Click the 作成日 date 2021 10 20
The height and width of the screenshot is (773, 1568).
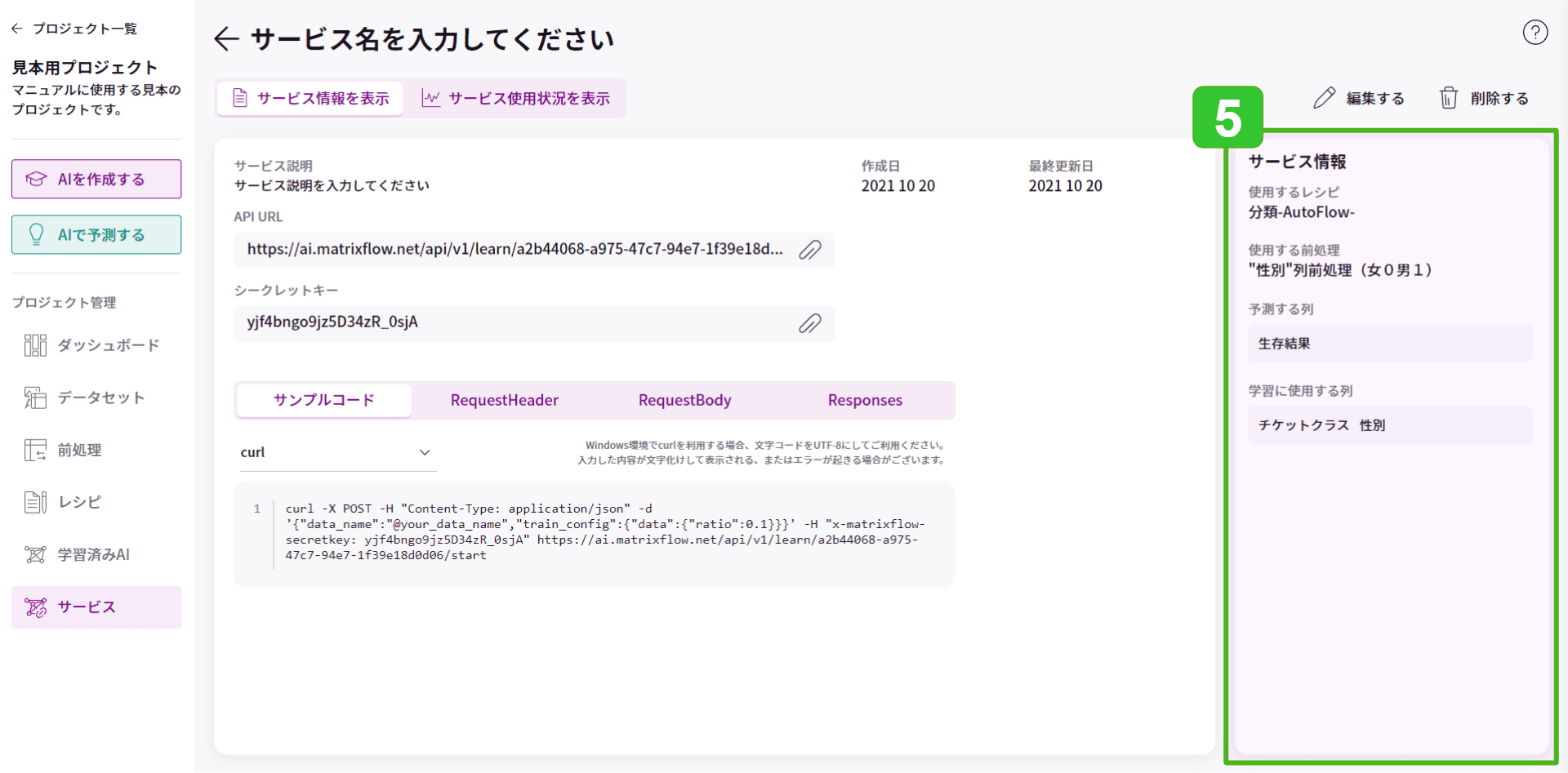[x=898, y=186]
